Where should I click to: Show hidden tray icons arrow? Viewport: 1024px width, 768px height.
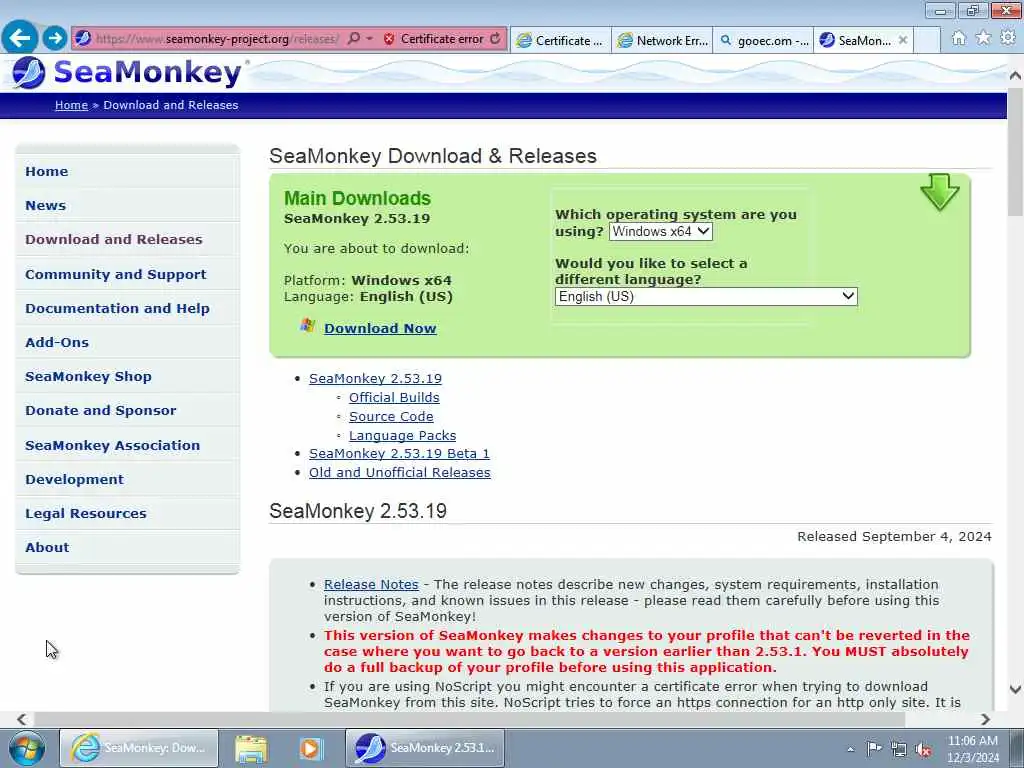pos(850,749)
